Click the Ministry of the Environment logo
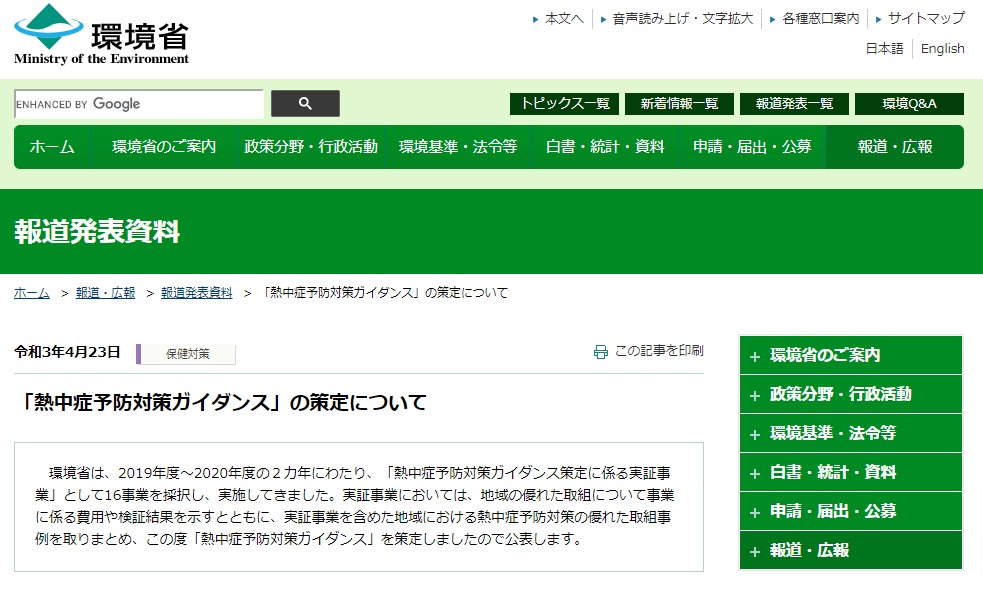This screenshot has height=594, width=983. pos(101,35)
